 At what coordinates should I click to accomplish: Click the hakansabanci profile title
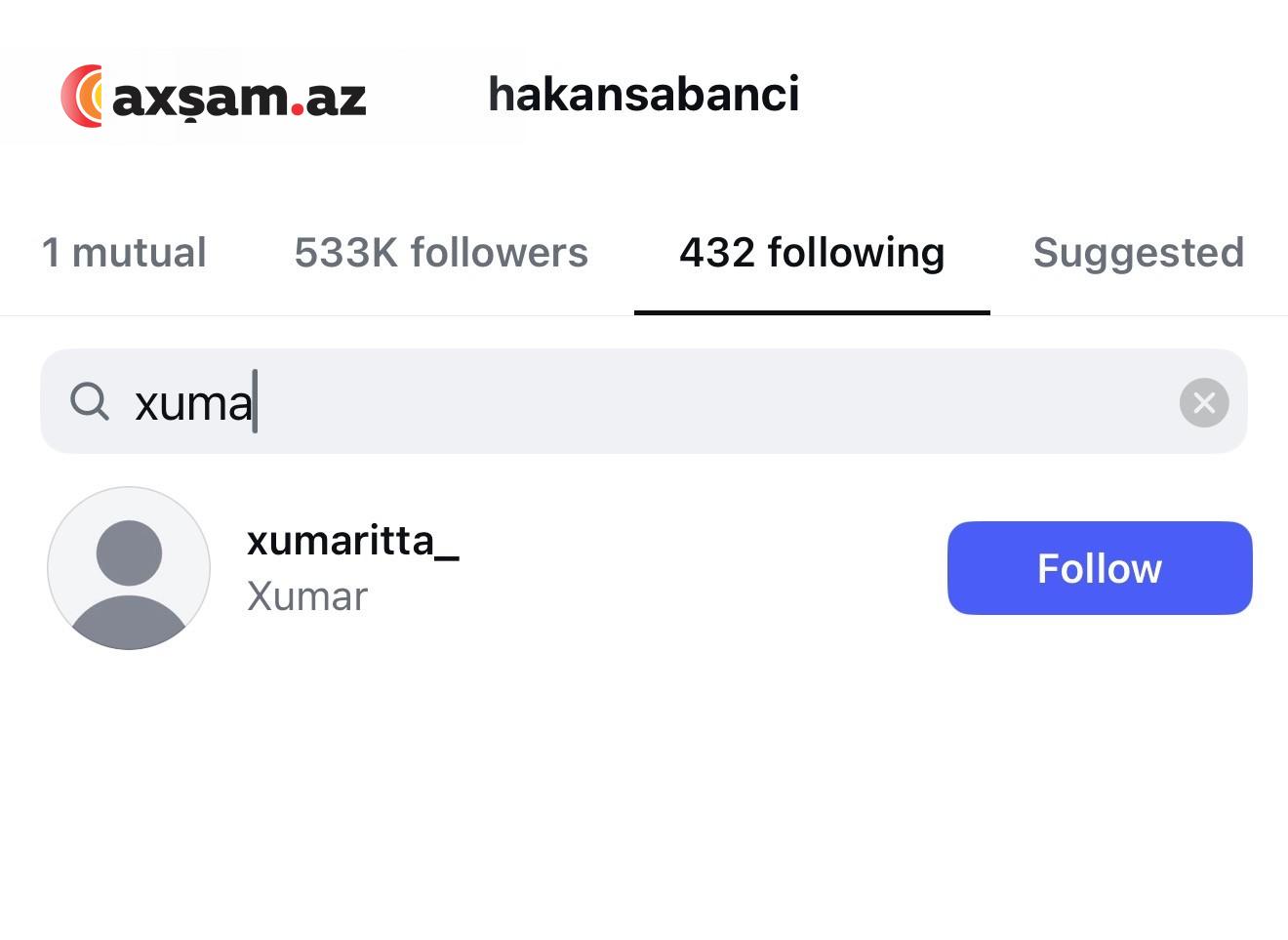643,95
